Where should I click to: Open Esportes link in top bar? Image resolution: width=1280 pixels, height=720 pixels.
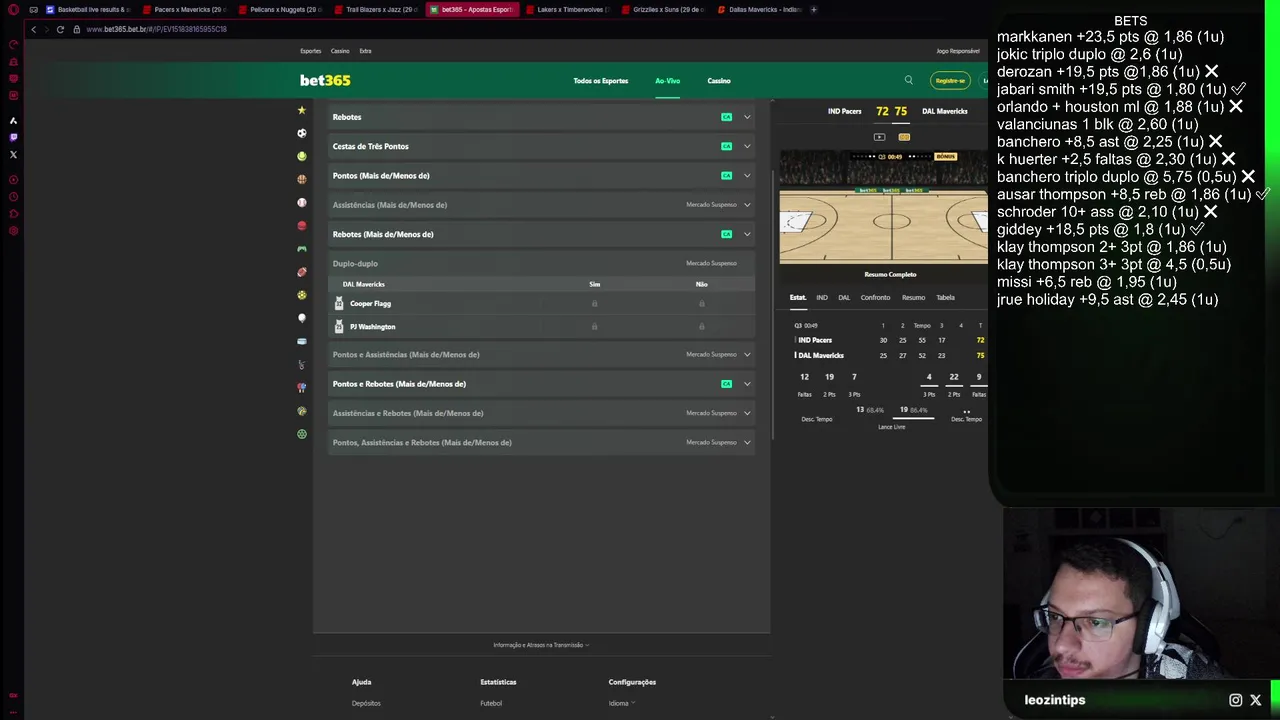coord(311,51)
